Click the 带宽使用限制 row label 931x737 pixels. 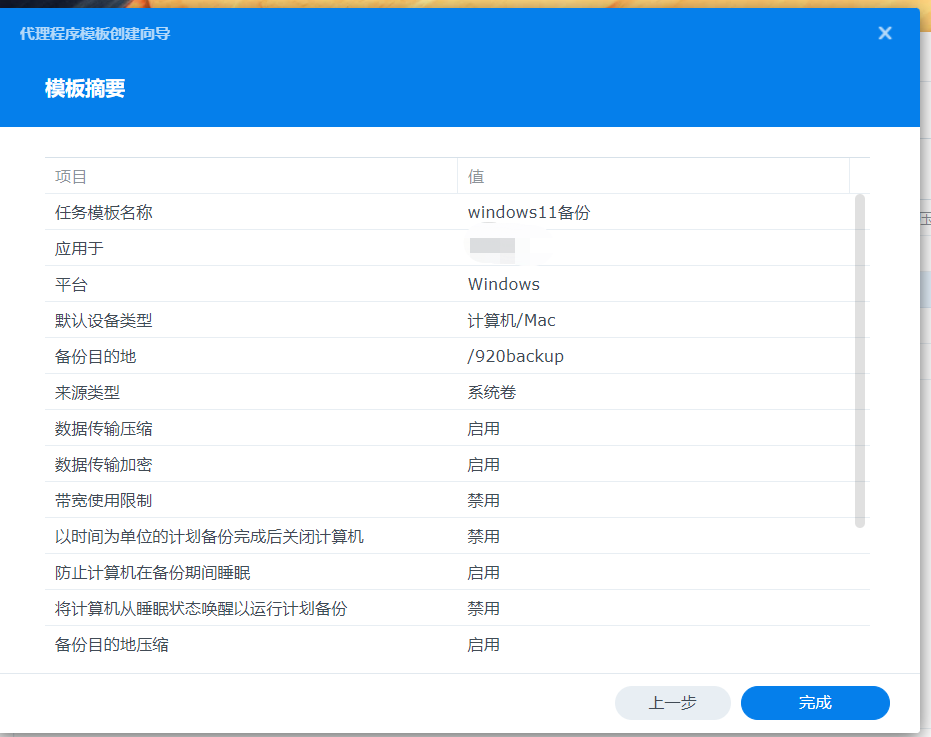click(x=103, y=501)
